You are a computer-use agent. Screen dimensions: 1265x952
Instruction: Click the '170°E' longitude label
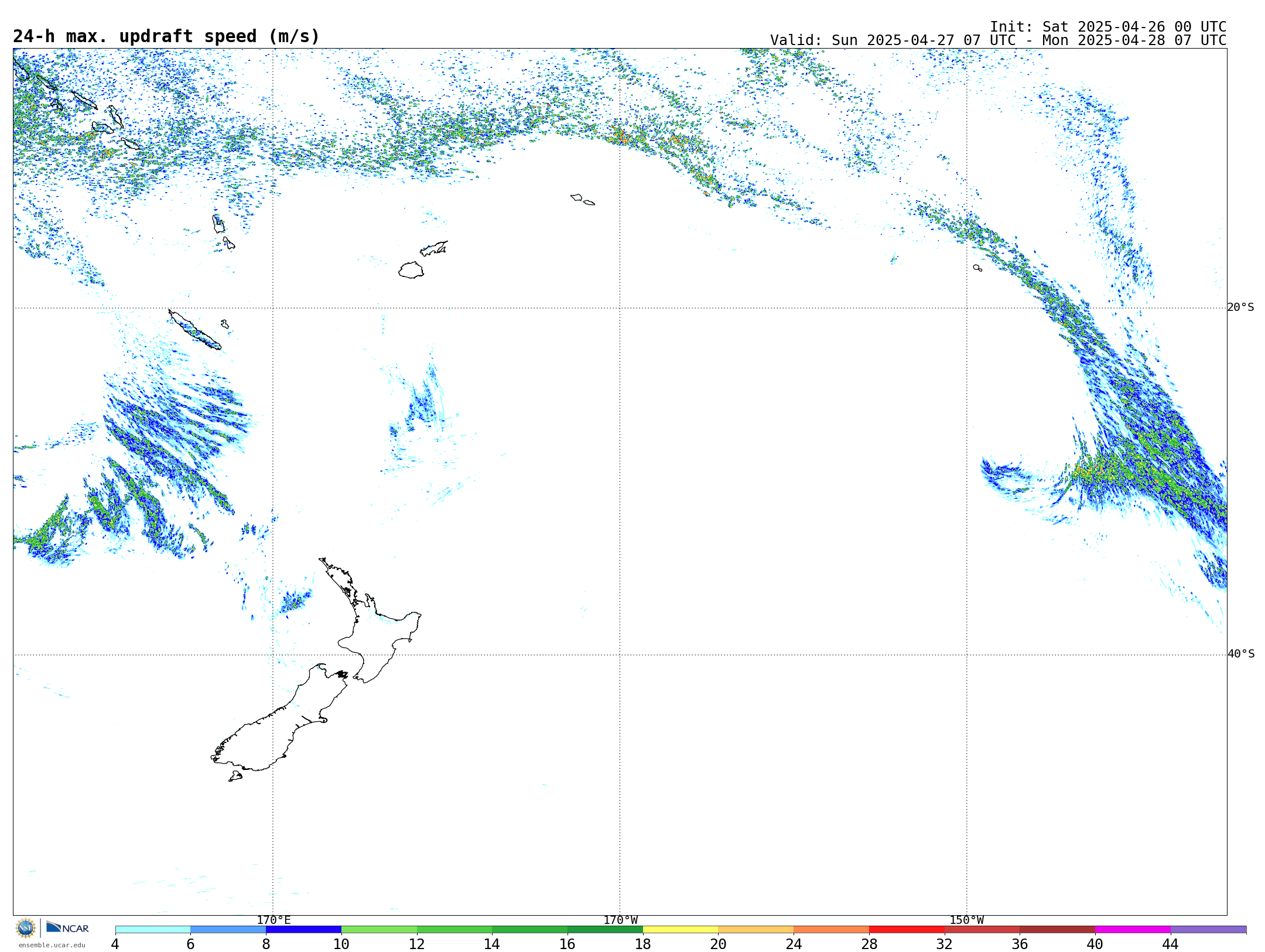[273, 920]
